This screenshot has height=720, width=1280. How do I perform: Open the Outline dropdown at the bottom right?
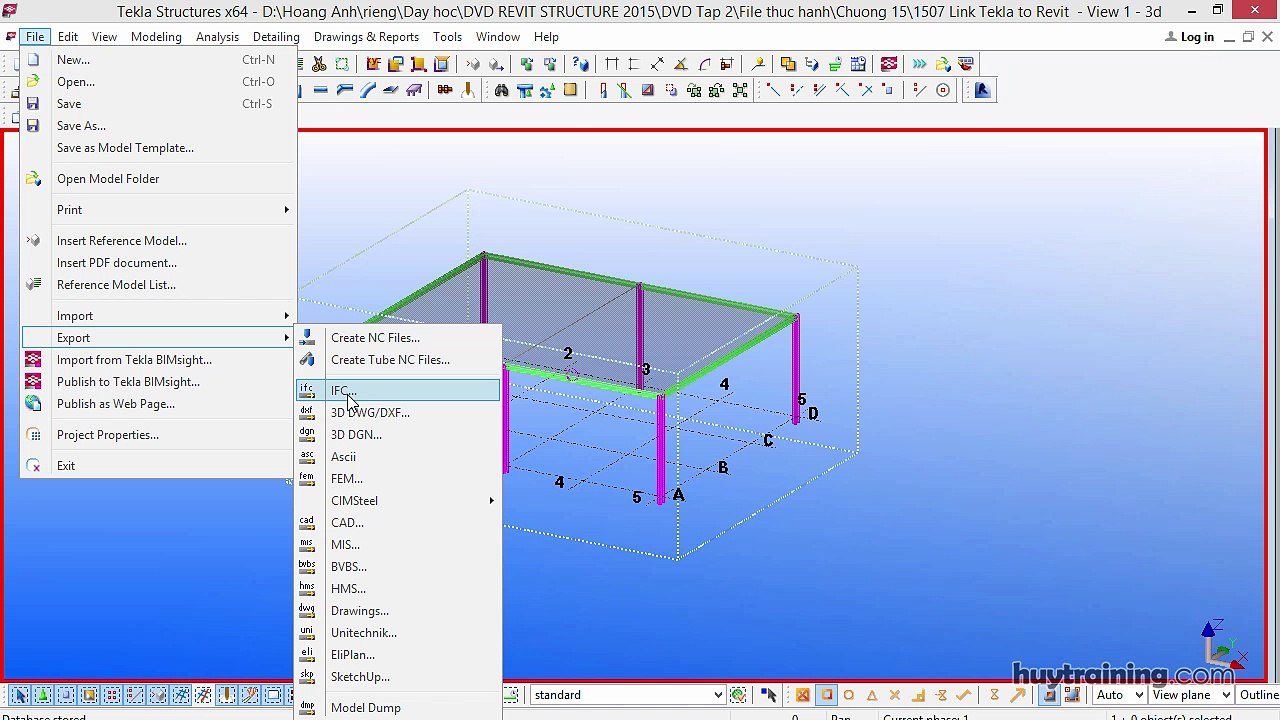click(x=1258, y=695)
